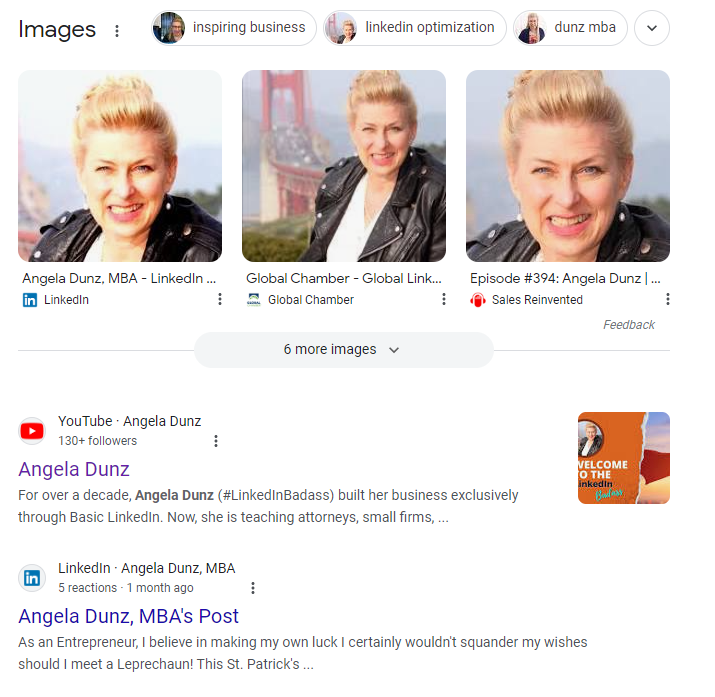Screen dimensions: 715x697
Task: Click 'Angela Dunz, MBA - LinkedIn ...' image caption
Action: click(119, 278)
